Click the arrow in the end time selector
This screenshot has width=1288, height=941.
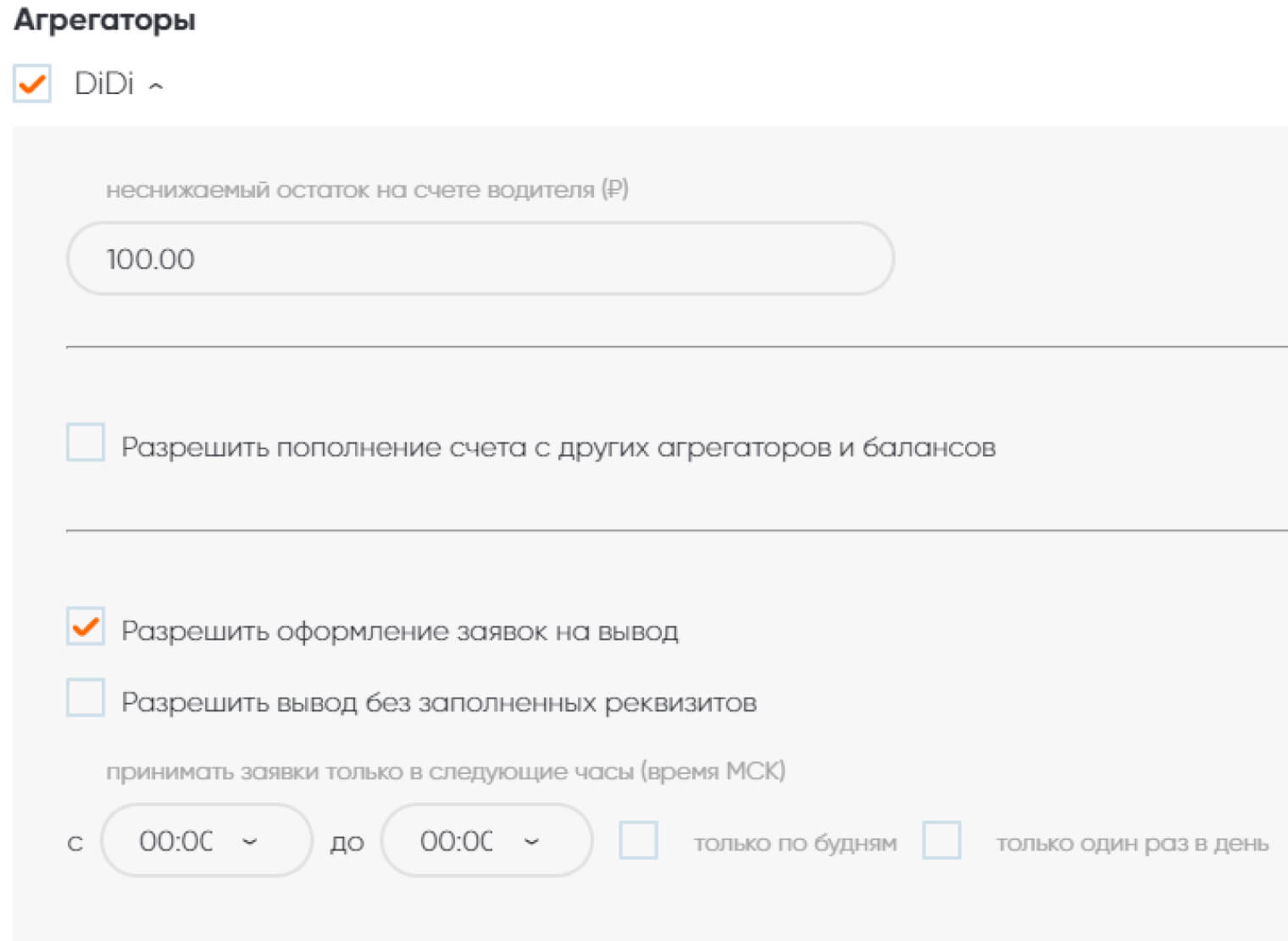coord(531,841)
